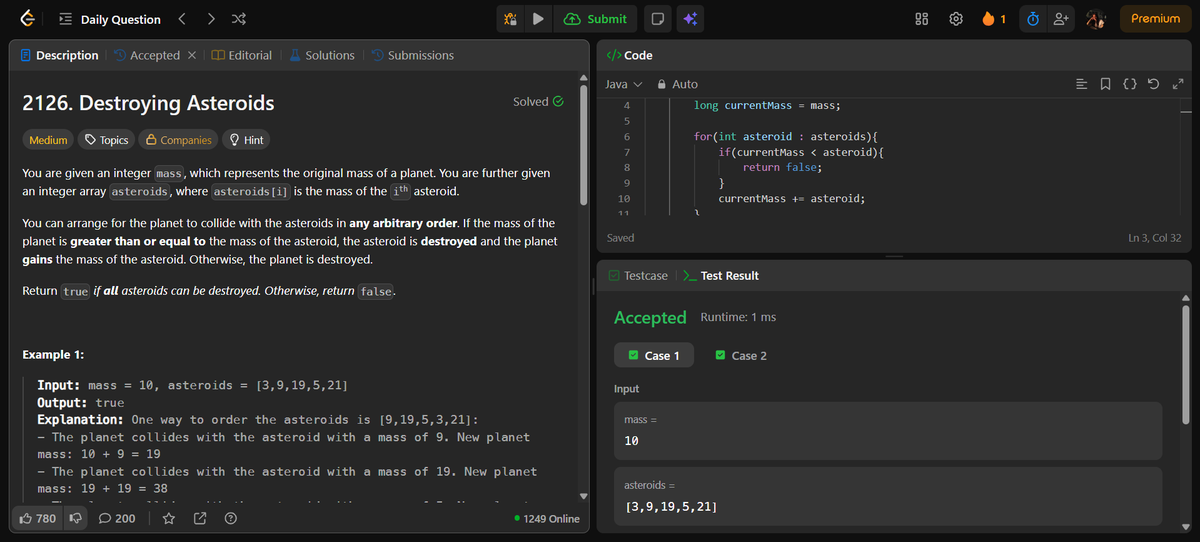This screenshot has width=1200, height=542.
Task: Click the curly braces code icon
Action: point(1128,84)
